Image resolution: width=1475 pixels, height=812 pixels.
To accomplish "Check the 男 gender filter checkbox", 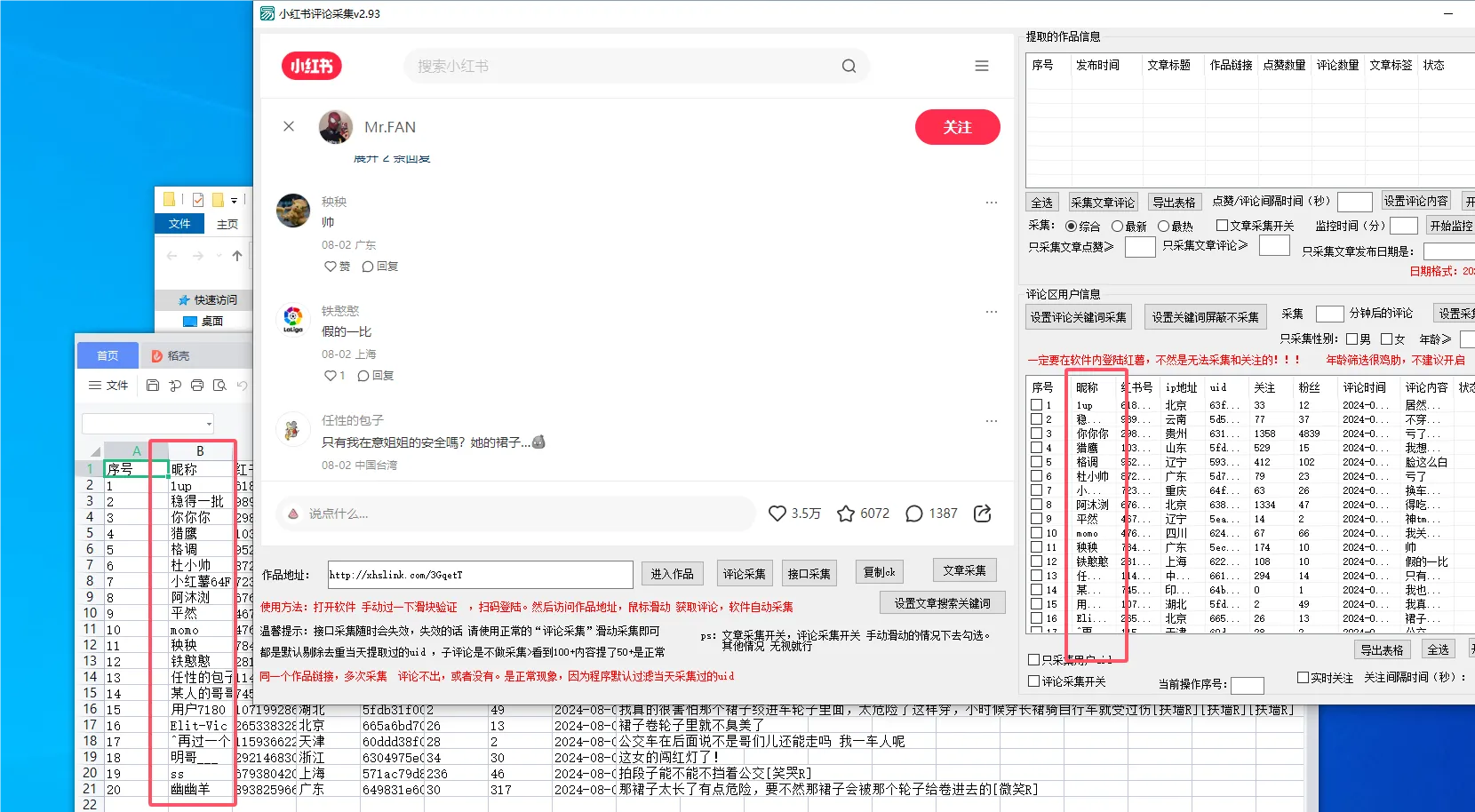I will coord(1351,338).
